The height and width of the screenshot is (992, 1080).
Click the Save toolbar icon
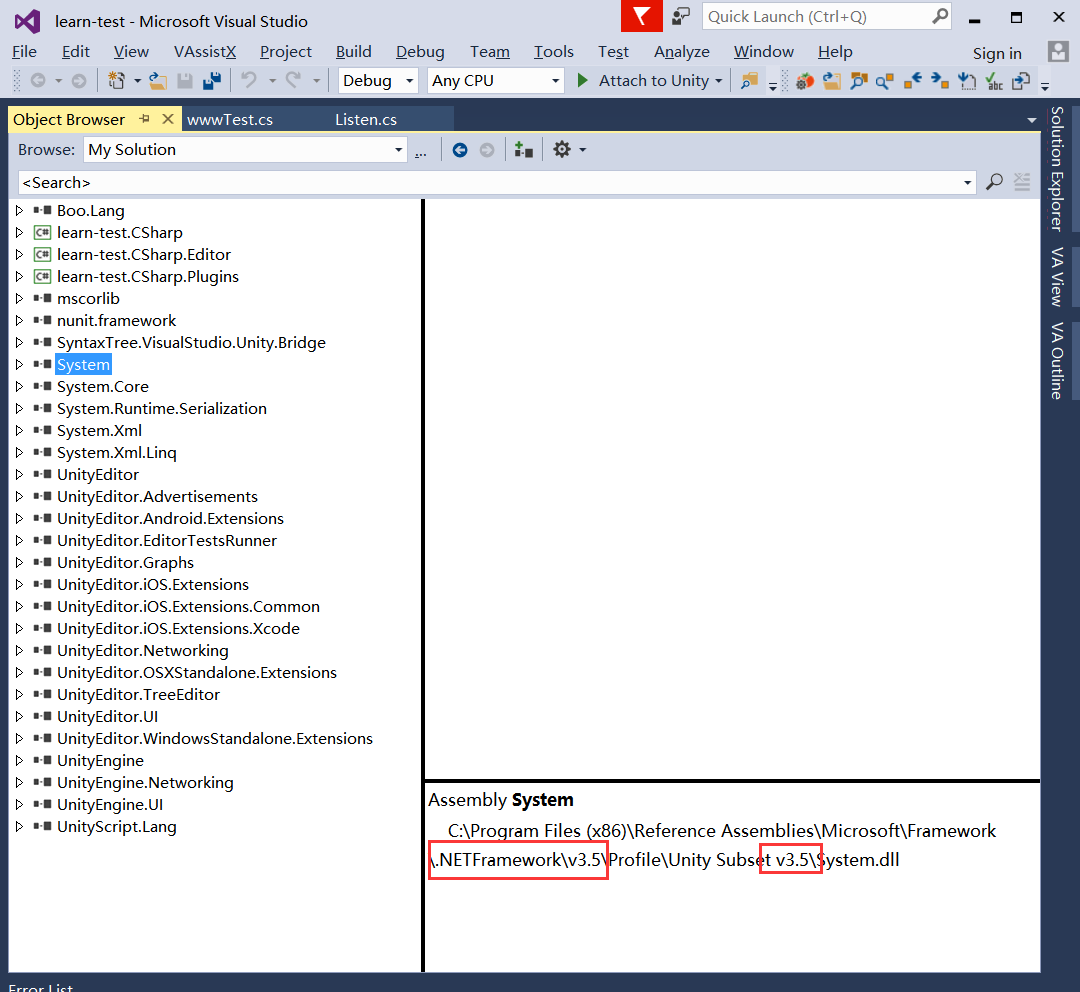coord(185,81)
